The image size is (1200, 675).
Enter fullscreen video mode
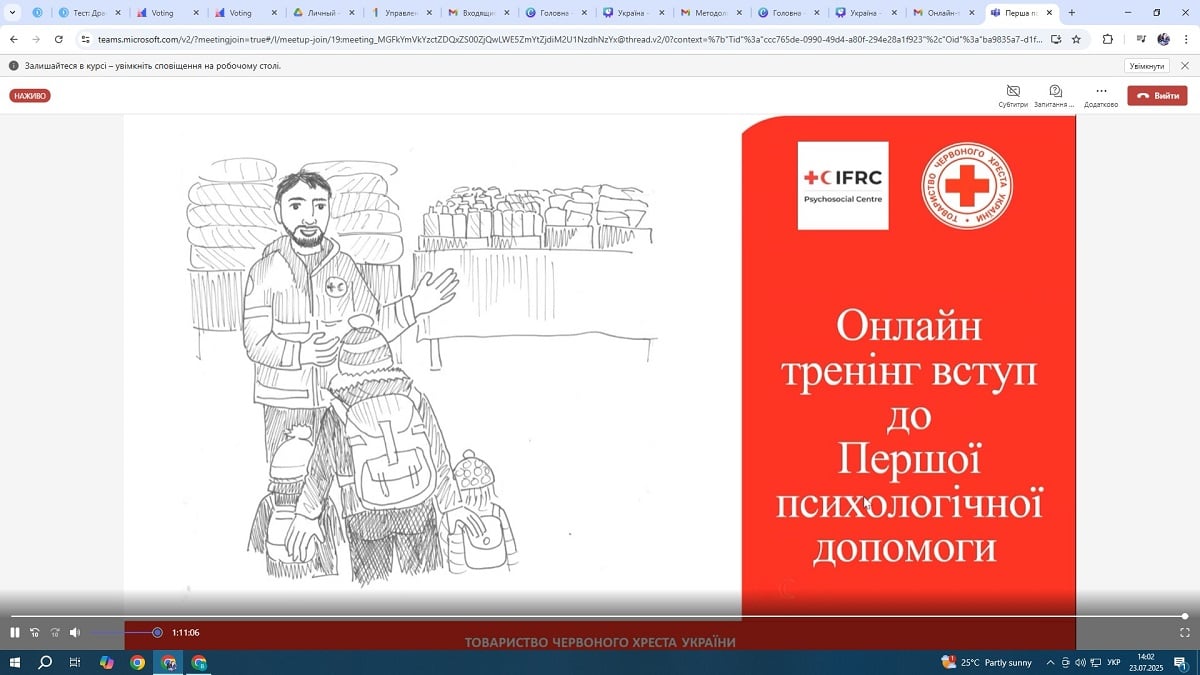click(x=1185, y=632)
